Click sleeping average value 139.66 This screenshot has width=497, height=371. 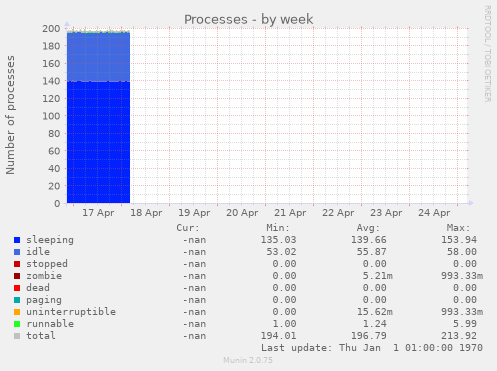[x=369, y=240]
